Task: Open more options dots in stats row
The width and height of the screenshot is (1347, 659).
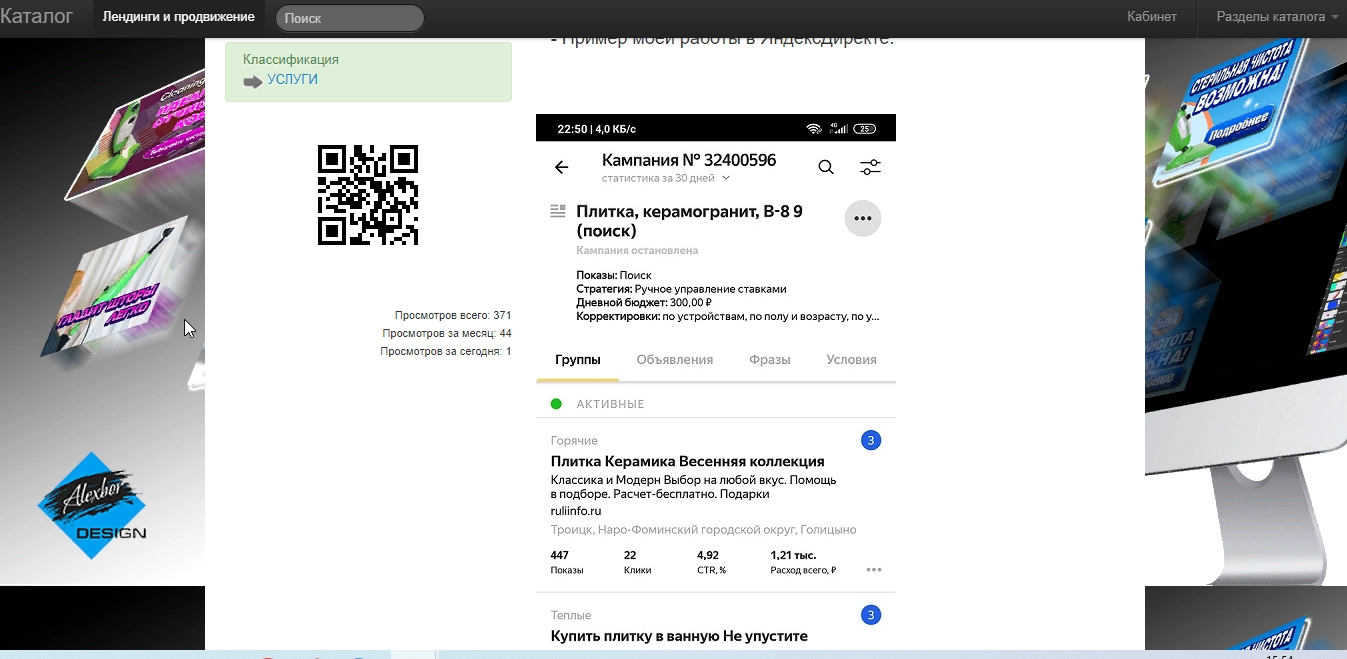Action: (874, 570)
